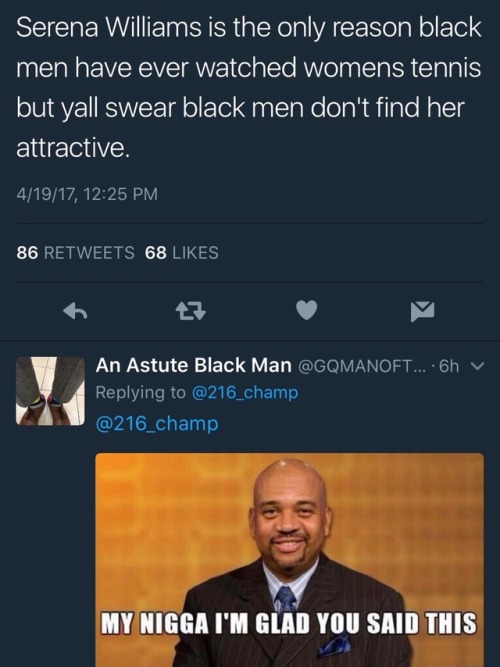Share tweet via envelope message icon

tap(423, 311)
